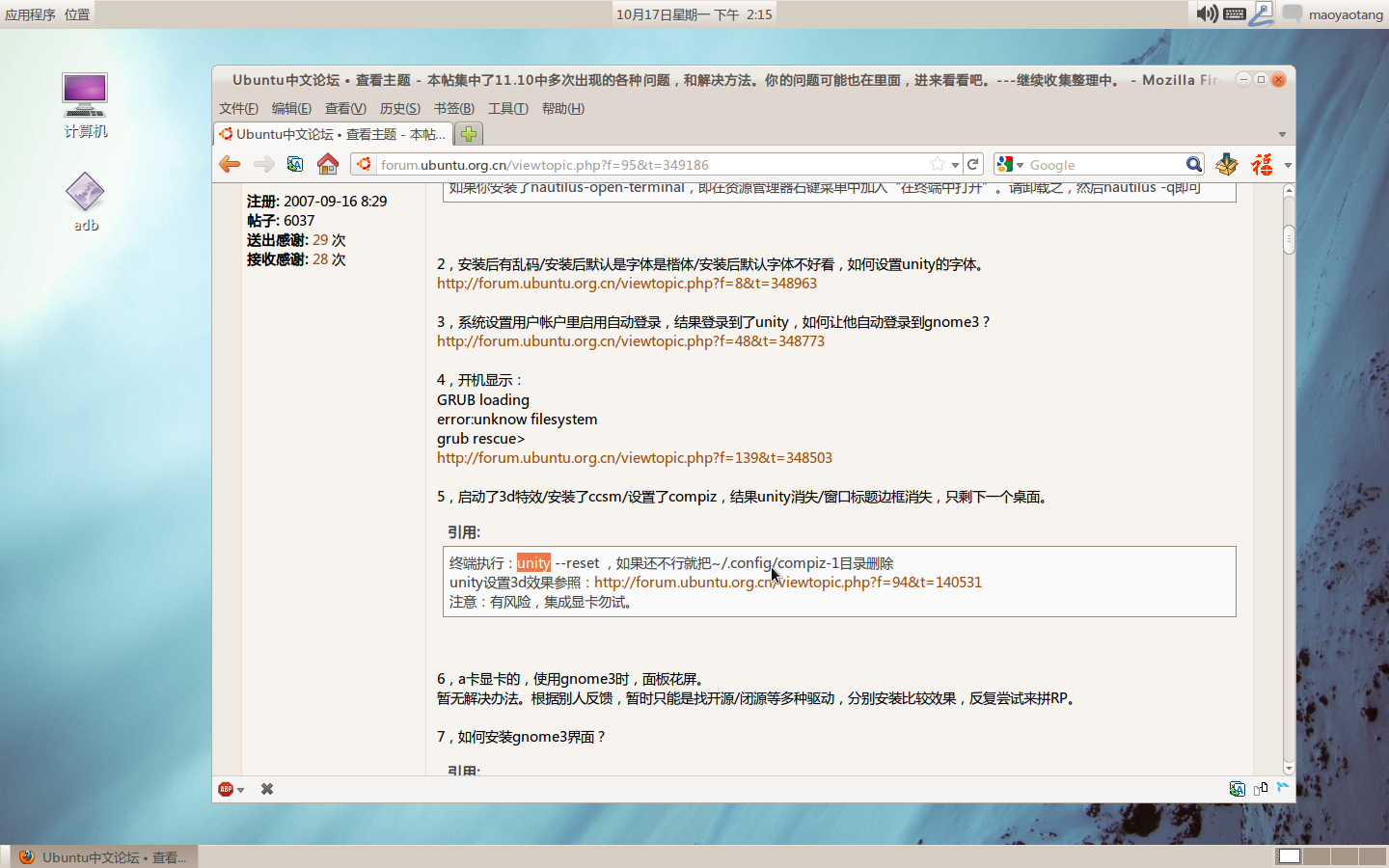Bookmark this page with the star icon

[937, 165]
